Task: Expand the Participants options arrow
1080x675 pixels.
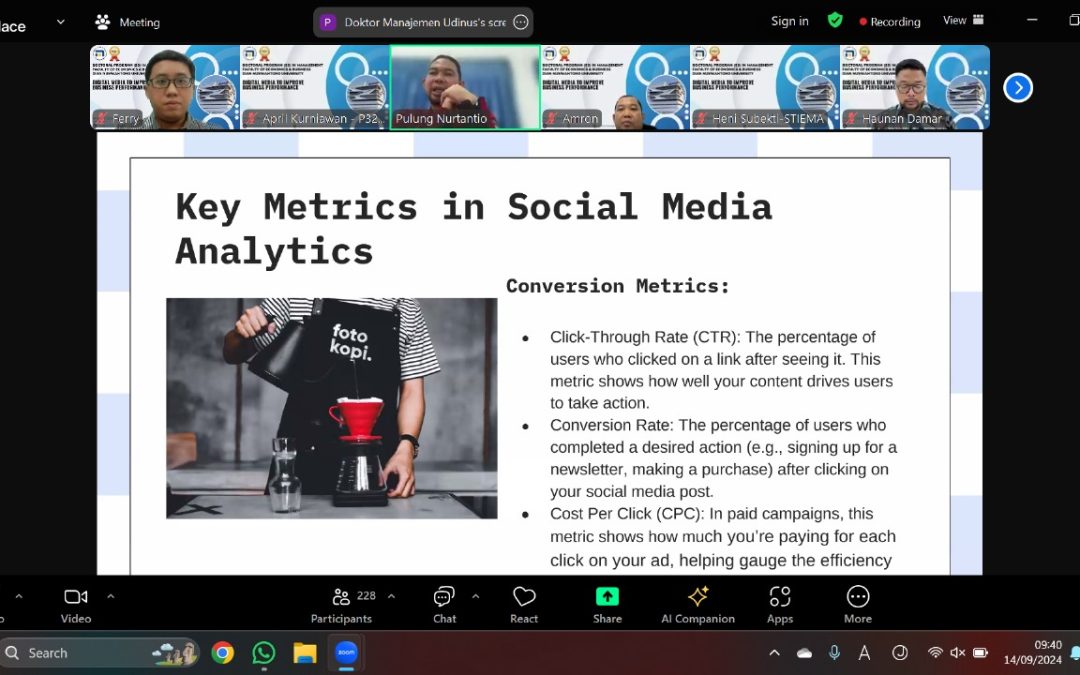Action: pyautogui.click(x=391, y=596)
